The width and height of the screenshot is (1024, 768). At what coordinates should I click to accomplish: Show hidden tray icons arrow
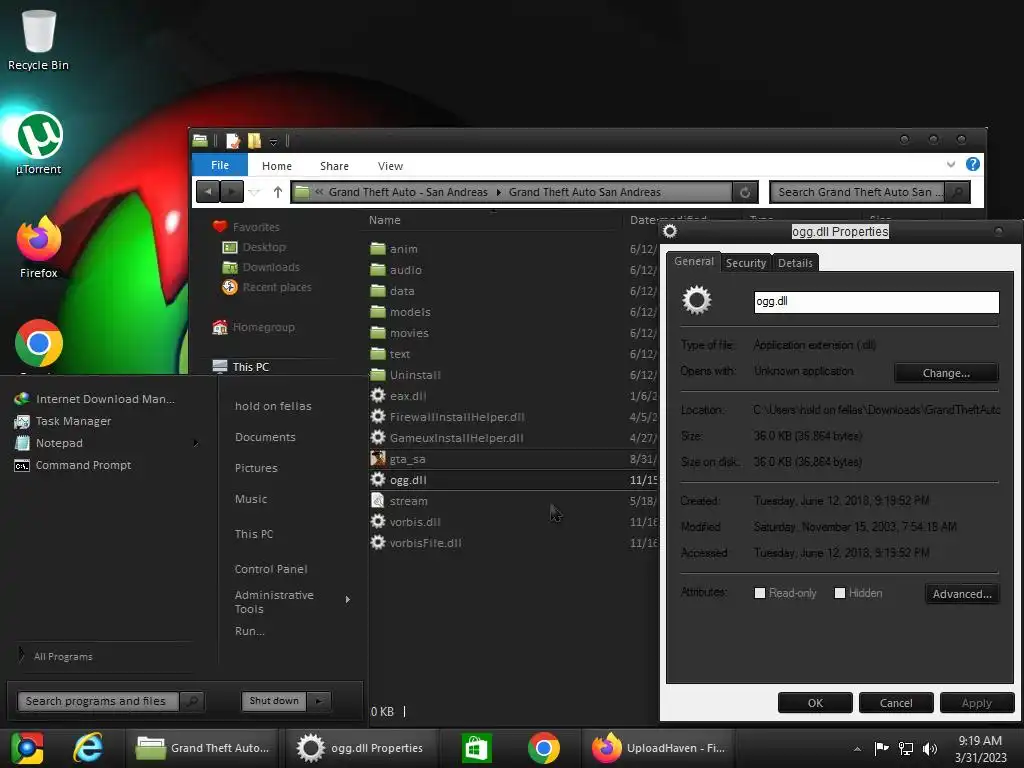point(857,749)
